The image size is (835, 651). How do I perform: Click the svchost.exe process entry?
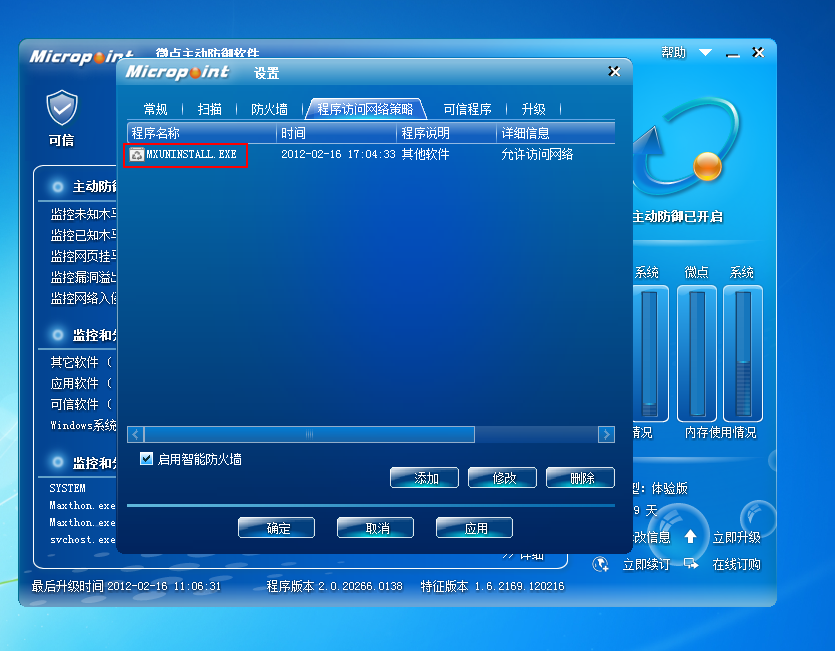click(83, 539)
